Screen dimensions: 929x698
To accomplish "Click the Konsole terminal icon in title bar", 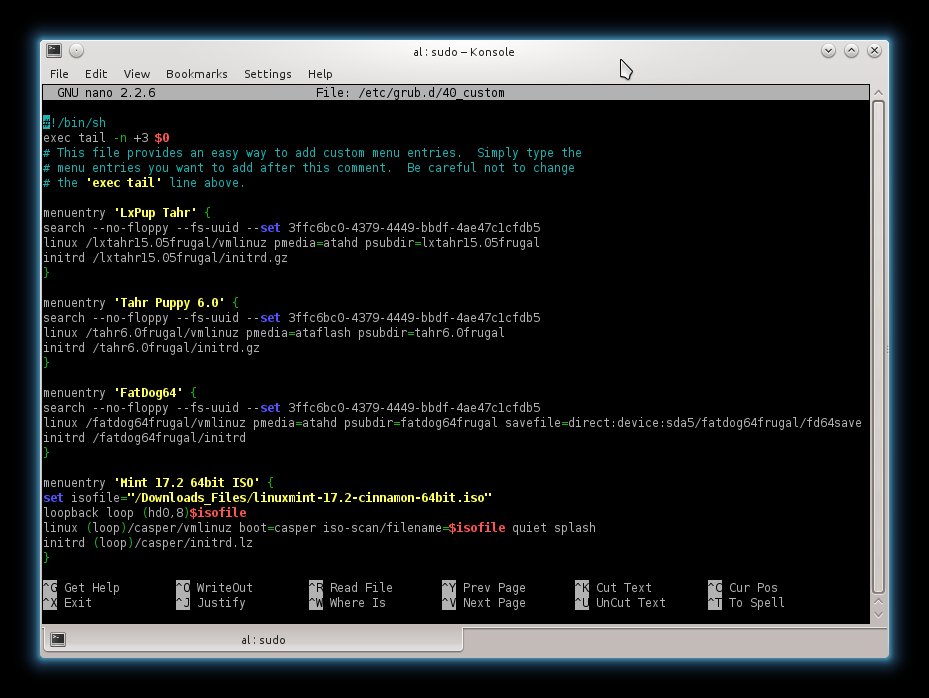I will (x=54, y=51).
